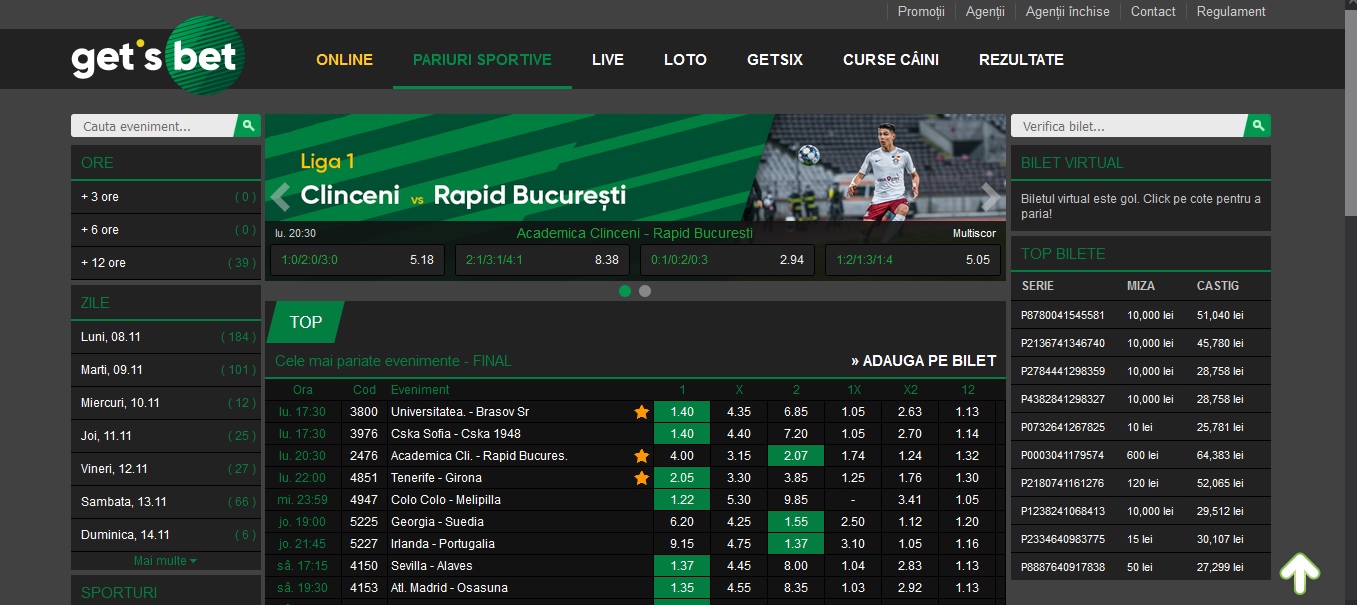Select Joi, 11.11 in days list
The height and width of the screenshot is (605, 1357).
point(166,436)
